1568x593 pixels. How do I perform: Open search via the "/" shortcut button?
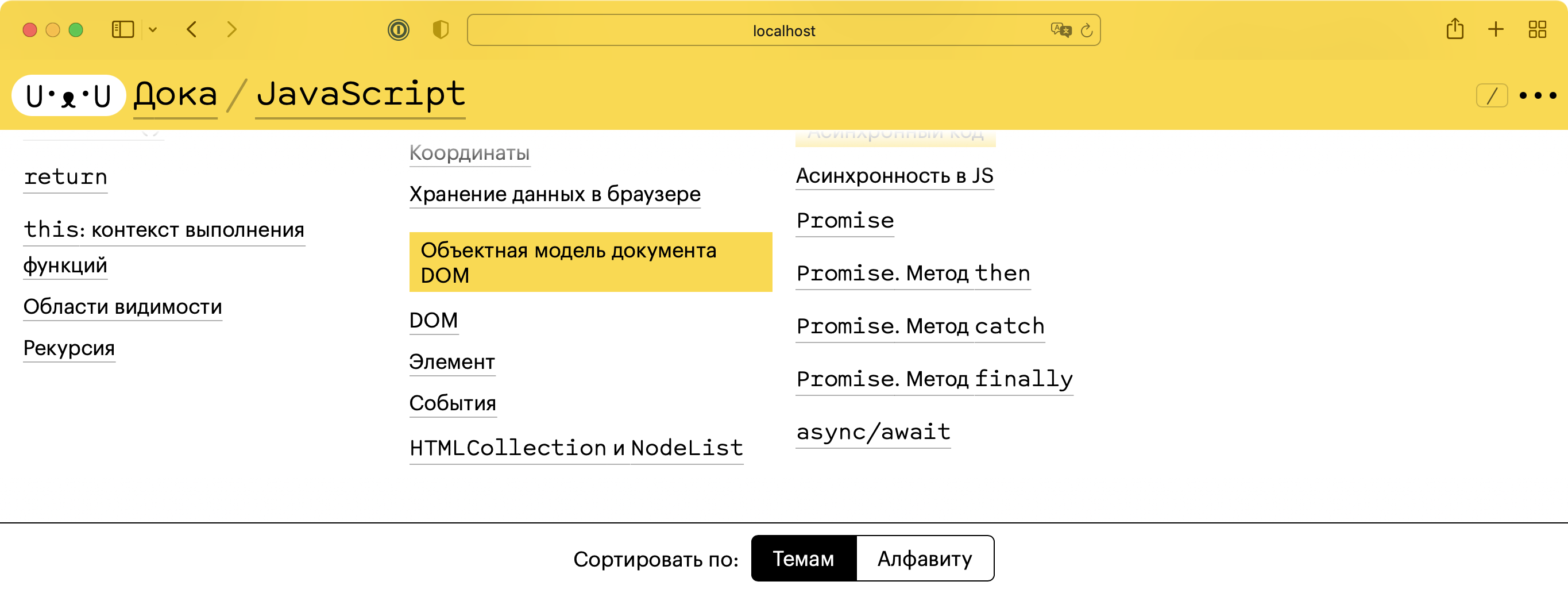tap(1493, 95)
